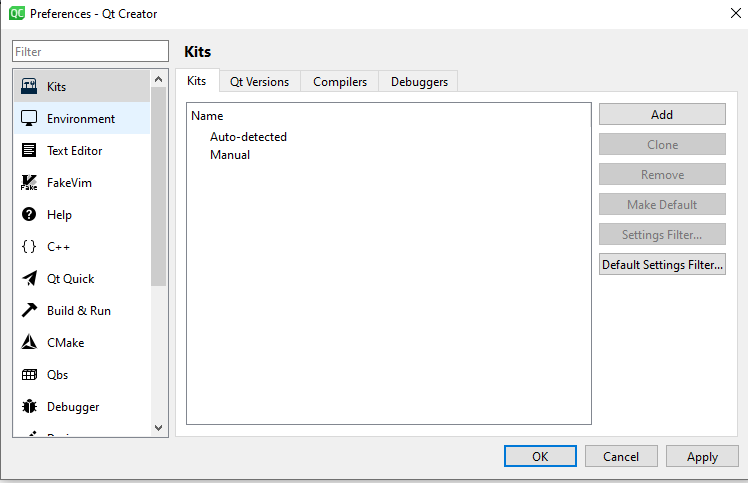Switch to the Compilers tab
This screenshot has height=483, width=748.
pyautogui.click(x=340, y=82)
